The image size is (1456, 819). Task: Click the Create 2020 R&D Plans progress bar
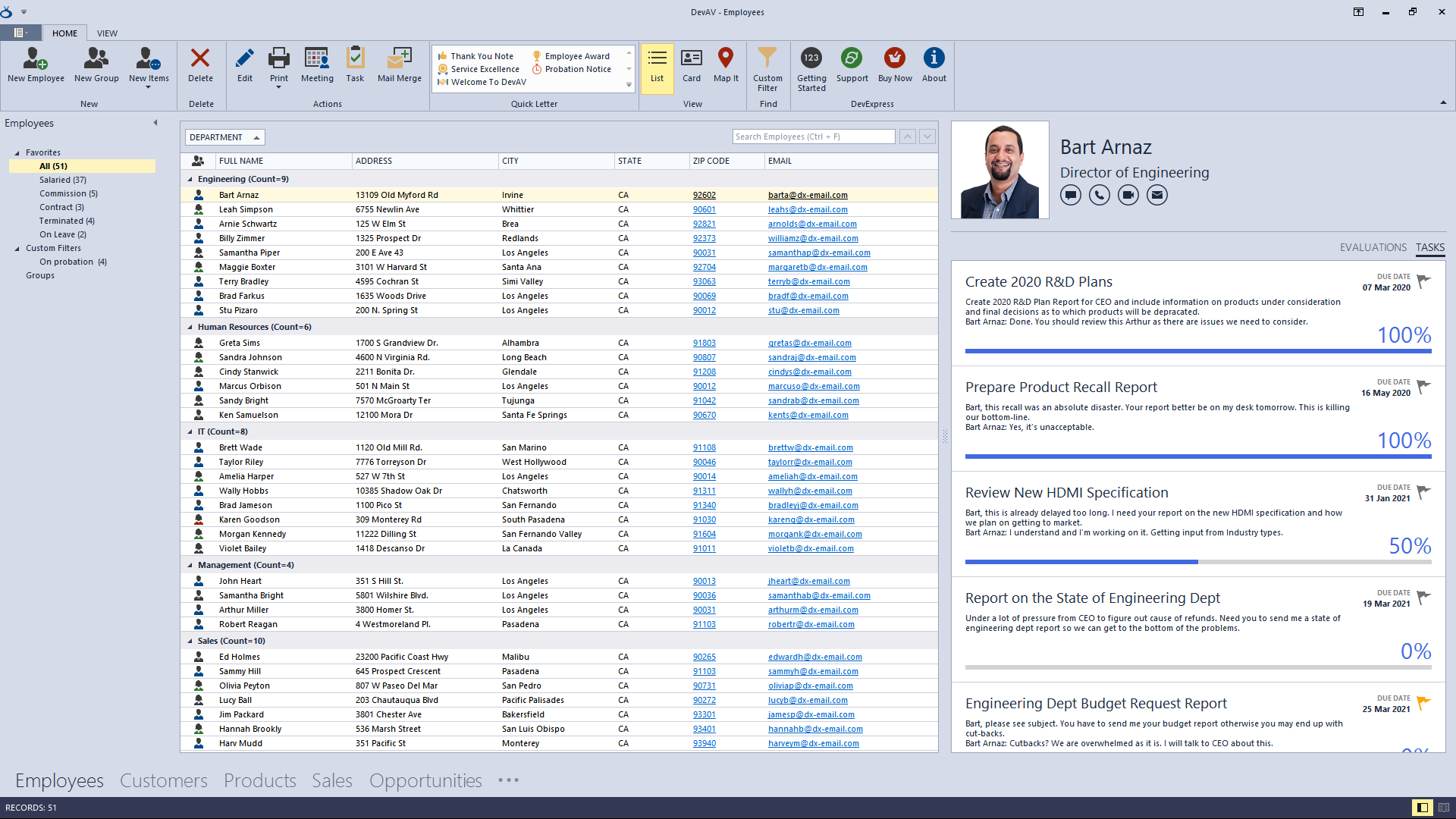pos(1198,351)
